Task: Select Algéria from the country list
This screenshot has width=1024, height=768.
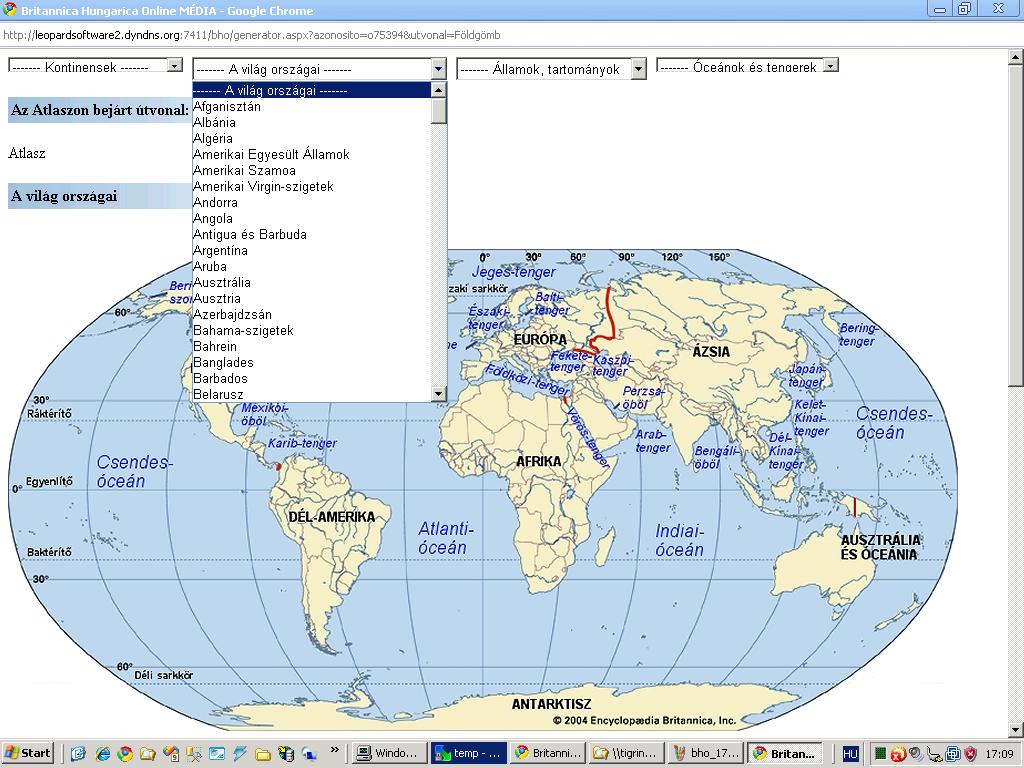Action: (312, 138)
